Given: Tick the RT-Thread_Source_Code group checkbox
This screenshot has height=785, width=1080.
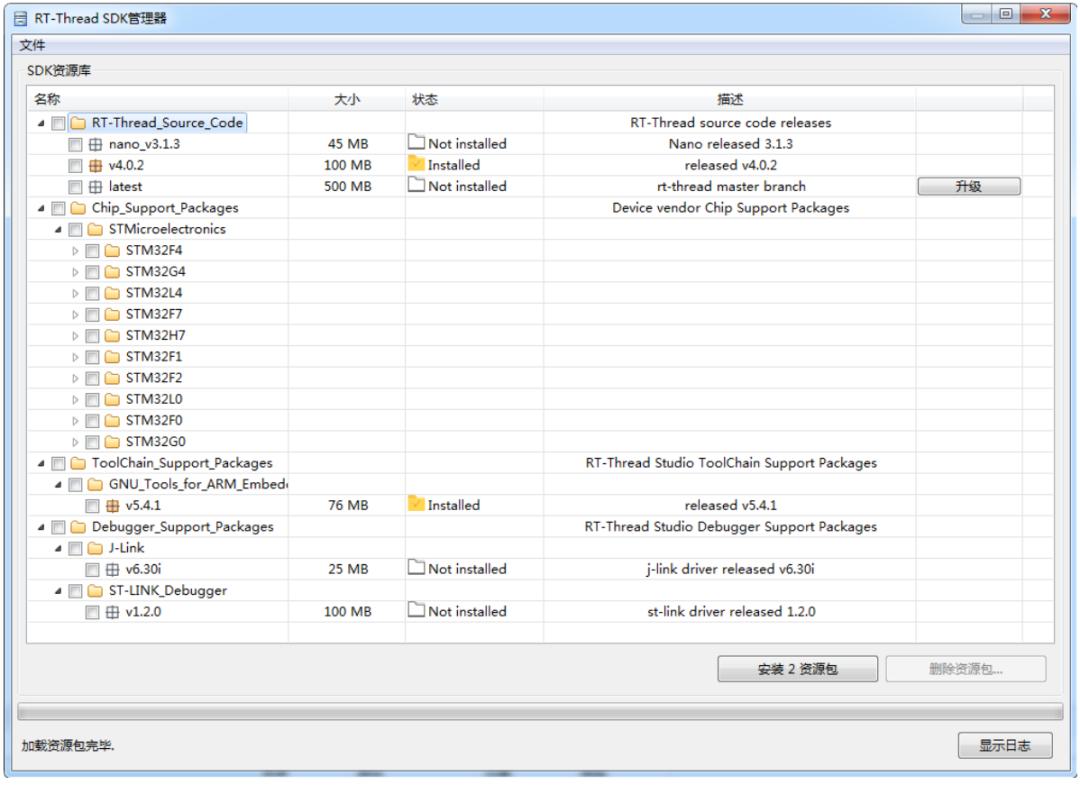Looking at the screenshot, I should click(x=59, y=123).
